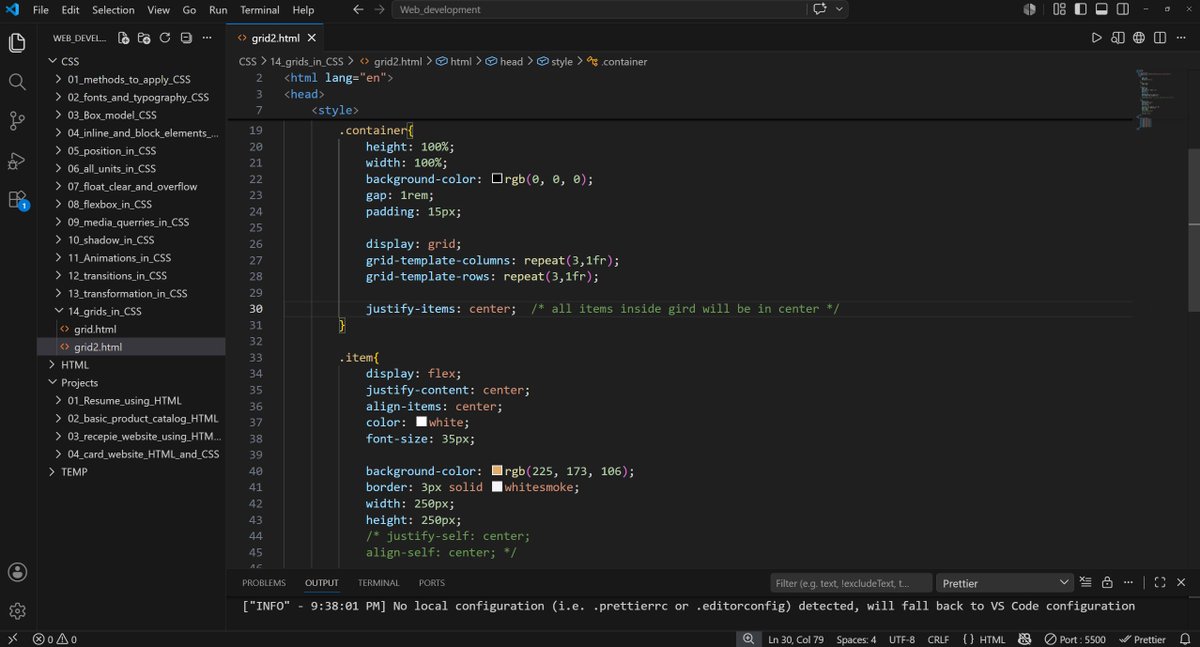This screenshot has width=1200, height=647.
Task: Open notifications bell in status bar
Action: tap(1183, 639)
